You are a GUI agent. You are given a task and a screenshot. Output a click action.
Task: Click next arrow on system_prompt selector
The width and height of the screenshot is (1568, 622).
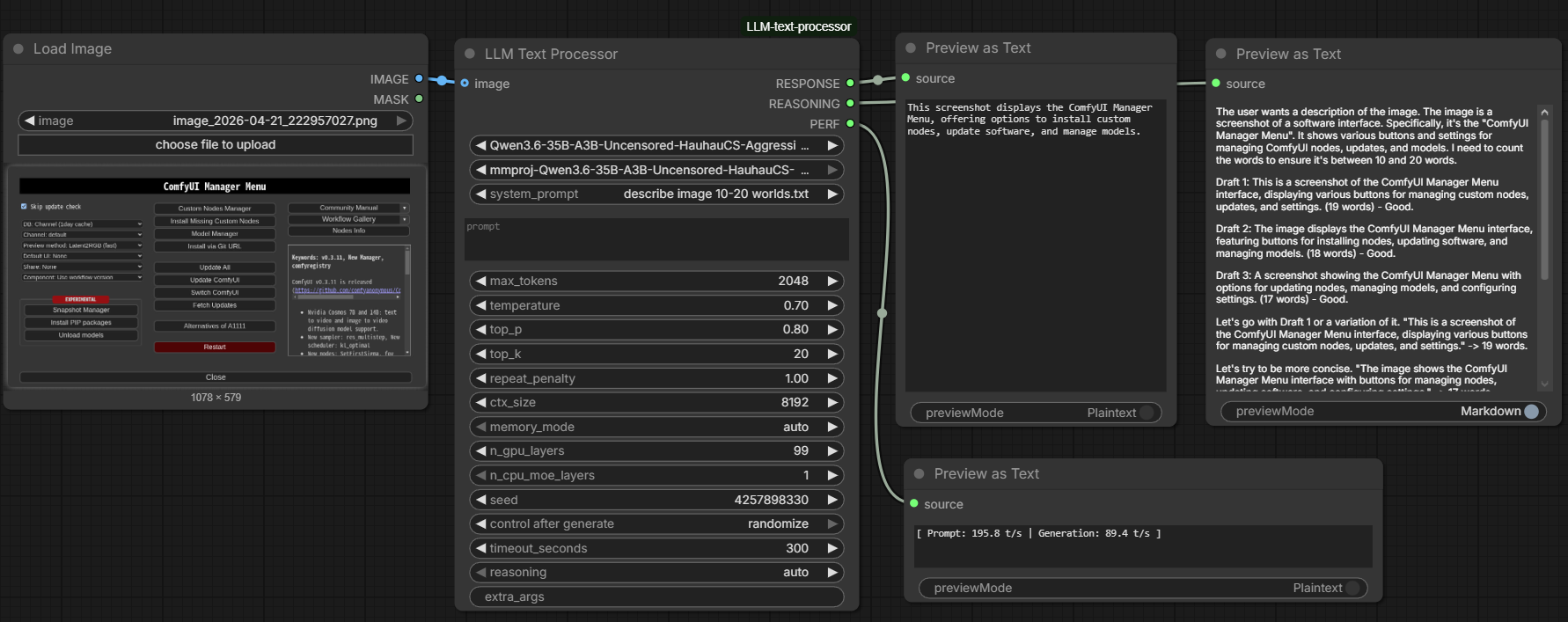(x=832, y=194)
